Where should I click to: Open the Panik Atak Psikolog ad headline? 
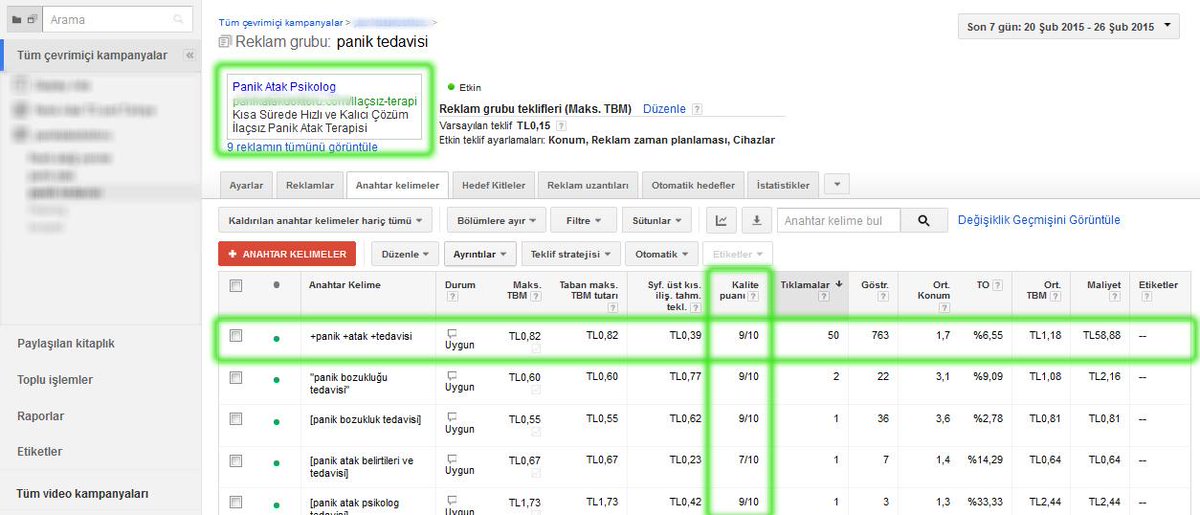pos(284,87)
